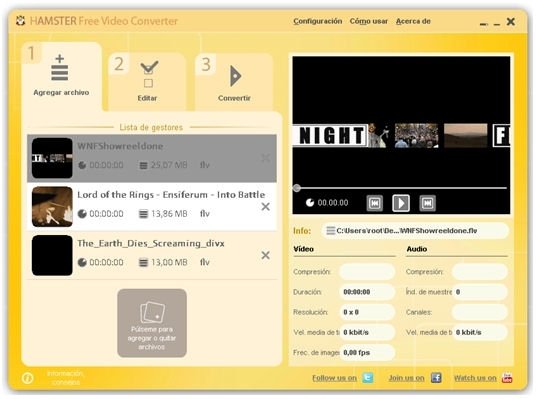Click the 13,00 MB file size text
Image resolution: width=536 pixels, height=399 pixels.
(x=169, y=262)
